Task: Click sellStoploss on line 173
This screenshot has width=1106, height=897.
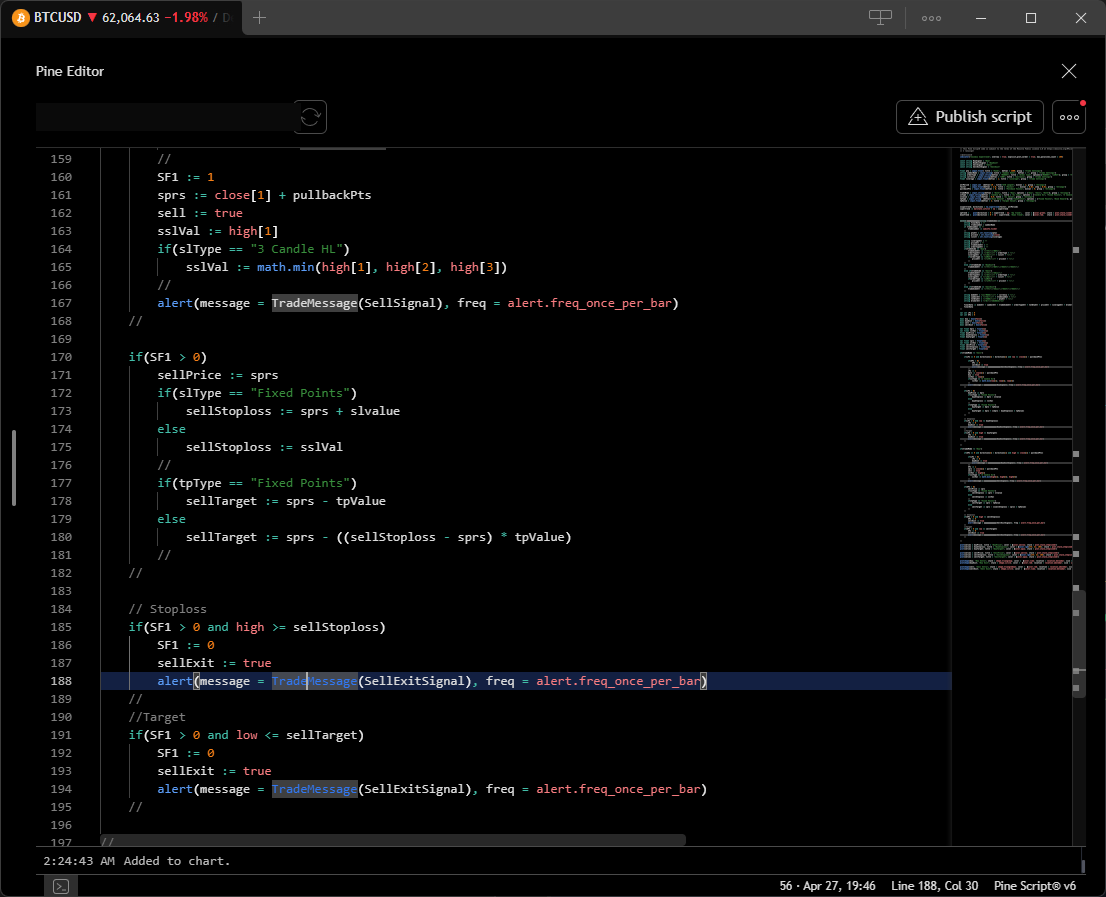Action: coord(229,411)
